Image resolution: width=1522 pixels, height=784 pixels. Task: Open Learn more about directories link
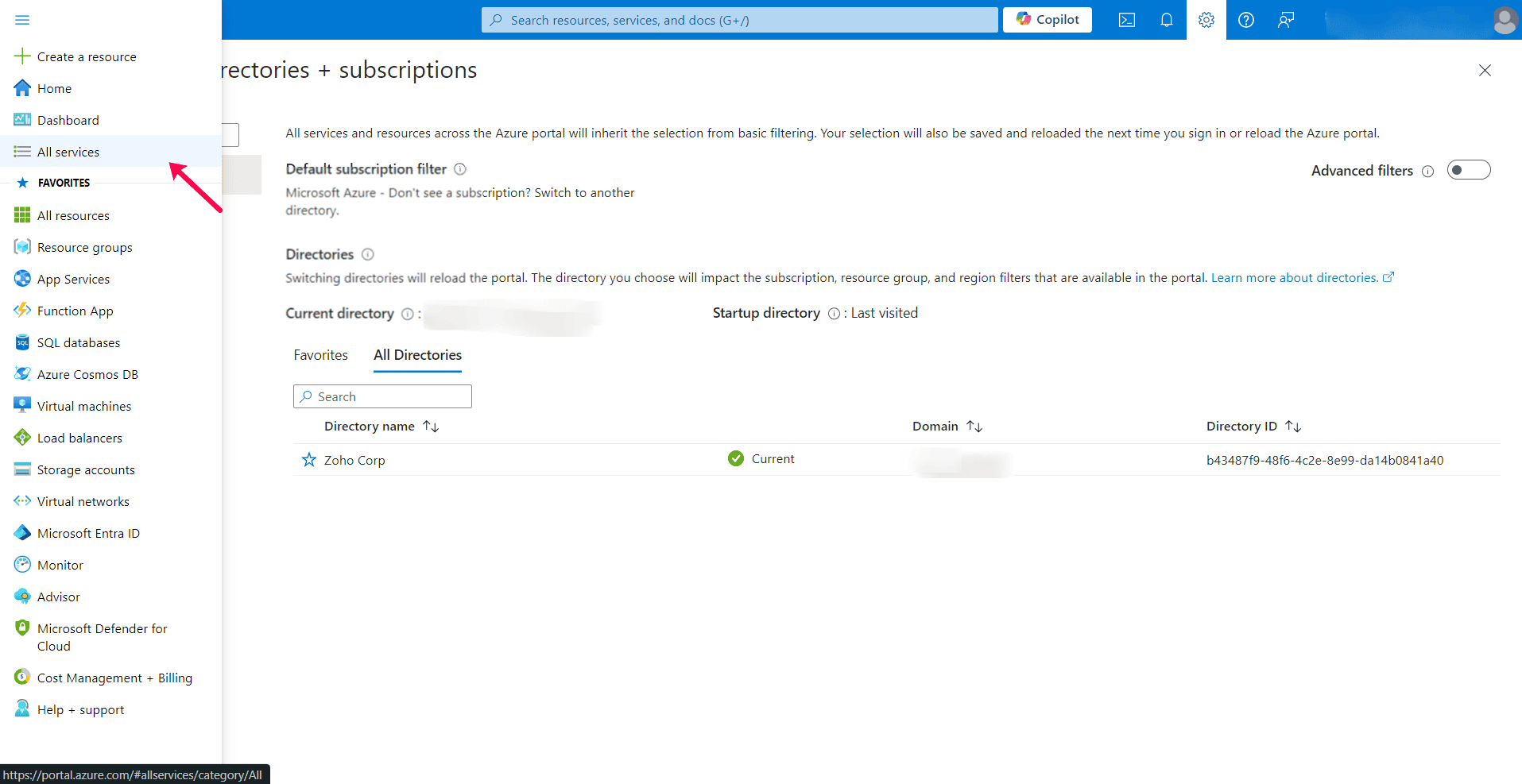click(x=1303, y=278)
